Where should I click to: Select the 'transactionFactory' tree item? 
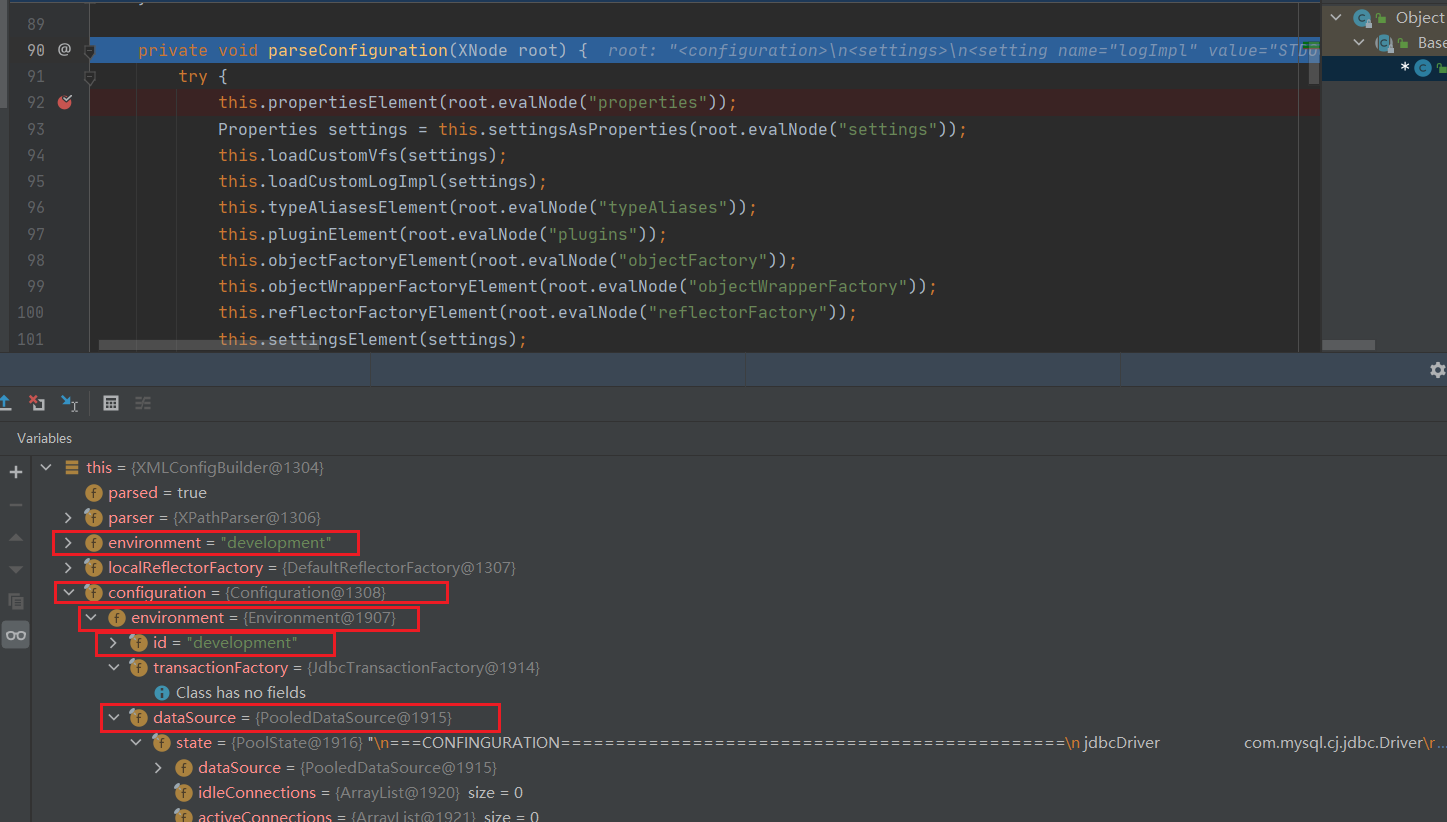[x=221, y=667]
